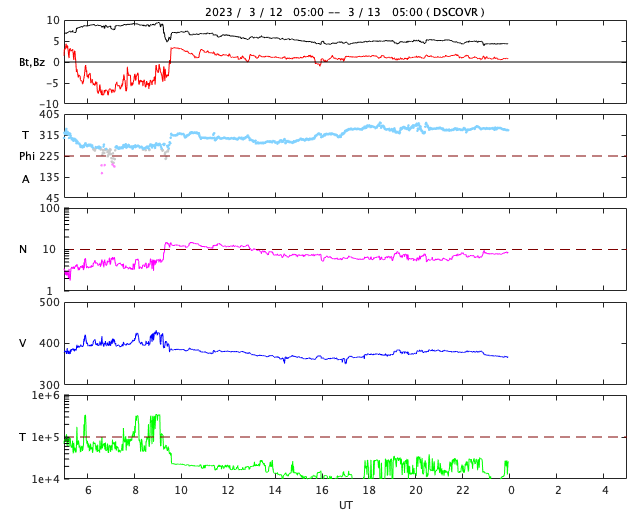The image size is (640, 512).
Task: Click the "500" tick on the V axis
Action: 49,303
